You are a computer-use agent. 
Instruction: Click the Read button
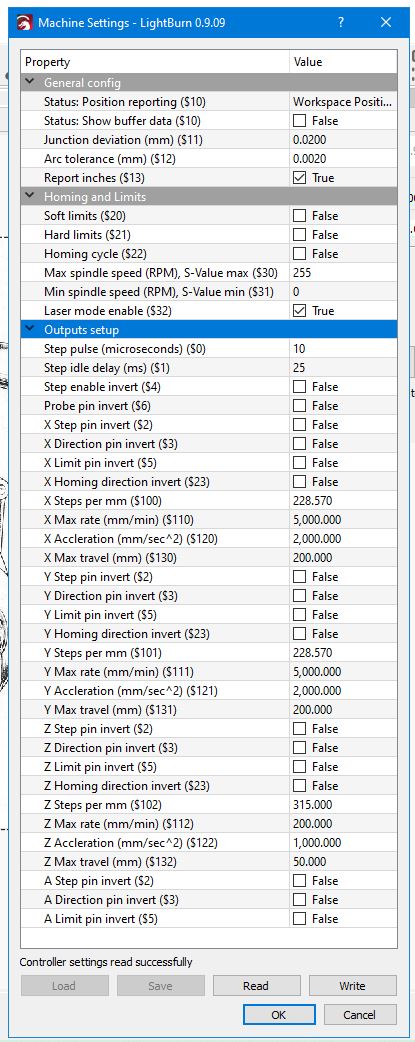click(256, 986)
